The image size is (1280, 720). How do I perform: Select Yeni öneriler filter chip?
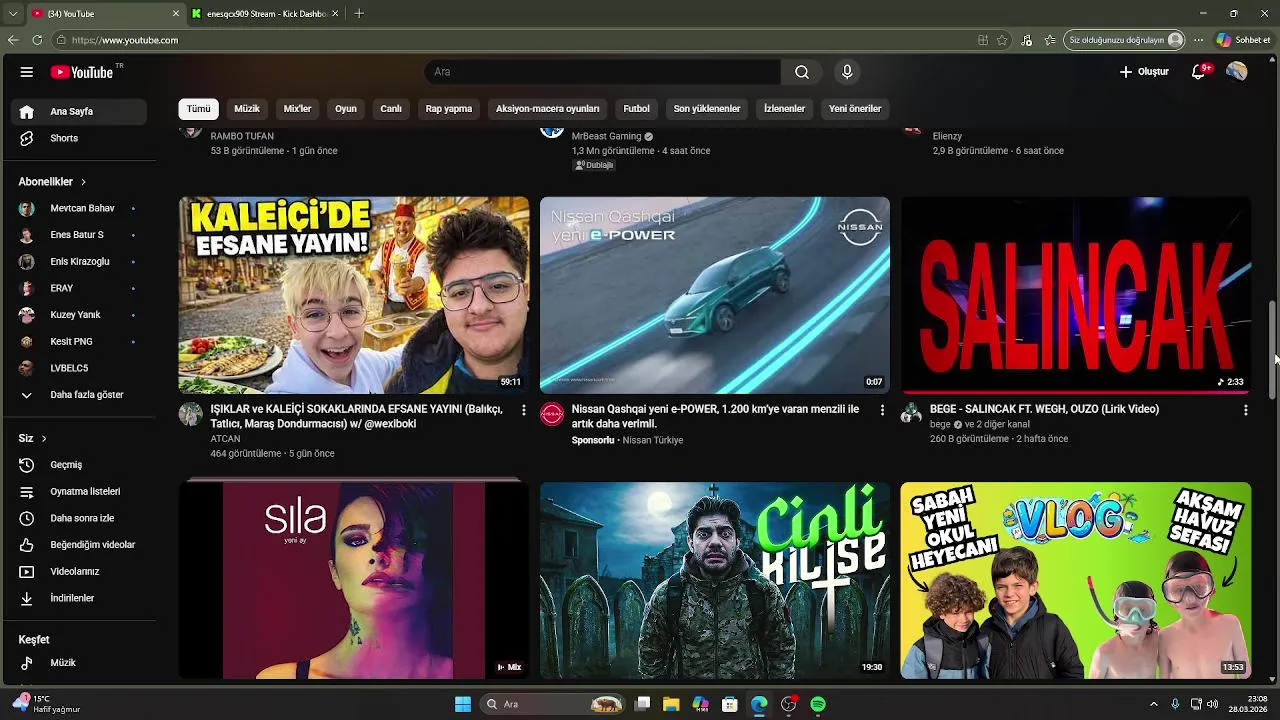855,109
